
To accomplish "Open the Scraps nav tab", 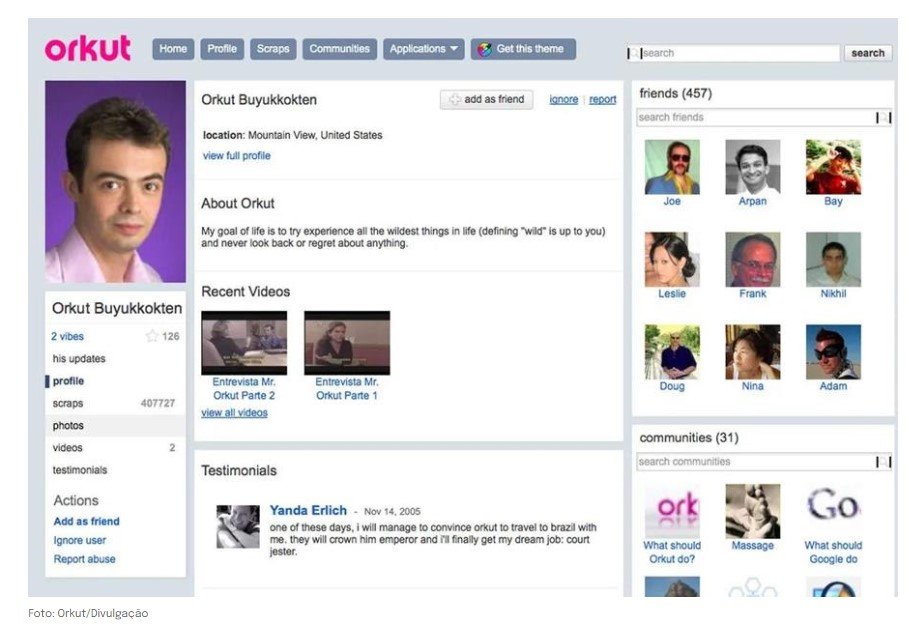I will pyautogui.click(x=273, y=49).
